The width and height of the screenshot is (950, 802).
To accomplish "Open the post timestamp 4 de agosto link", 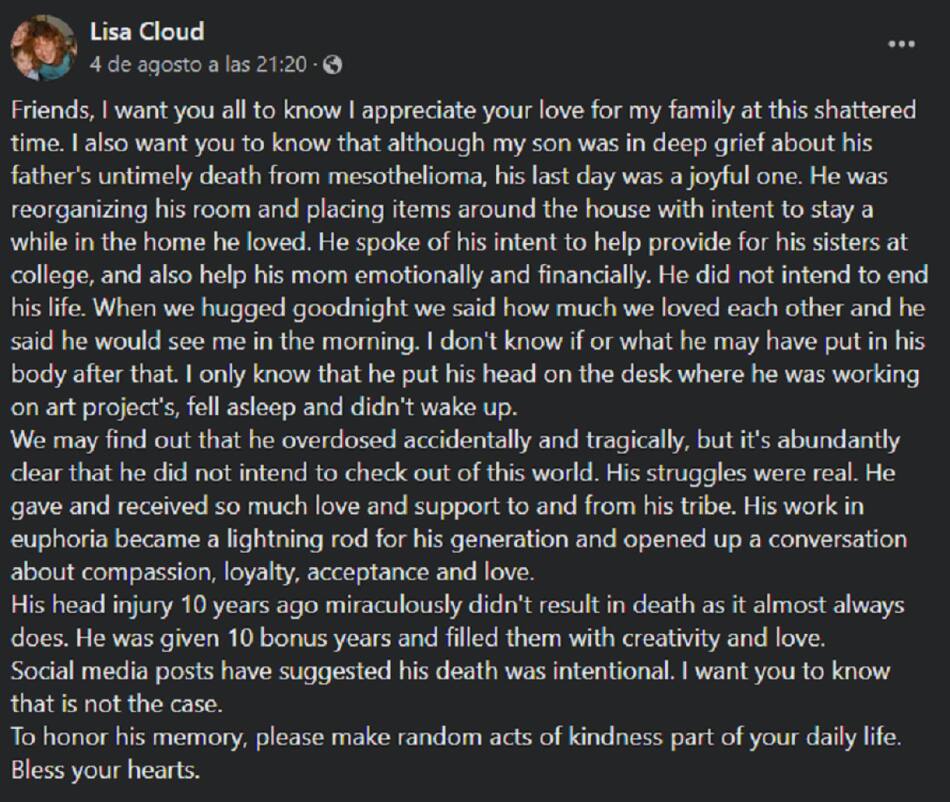I will click(199, 64).
